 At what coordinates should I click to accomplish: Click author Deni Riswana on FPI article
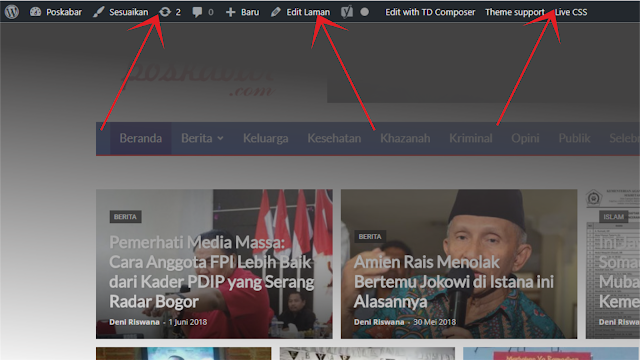point(134,322)
